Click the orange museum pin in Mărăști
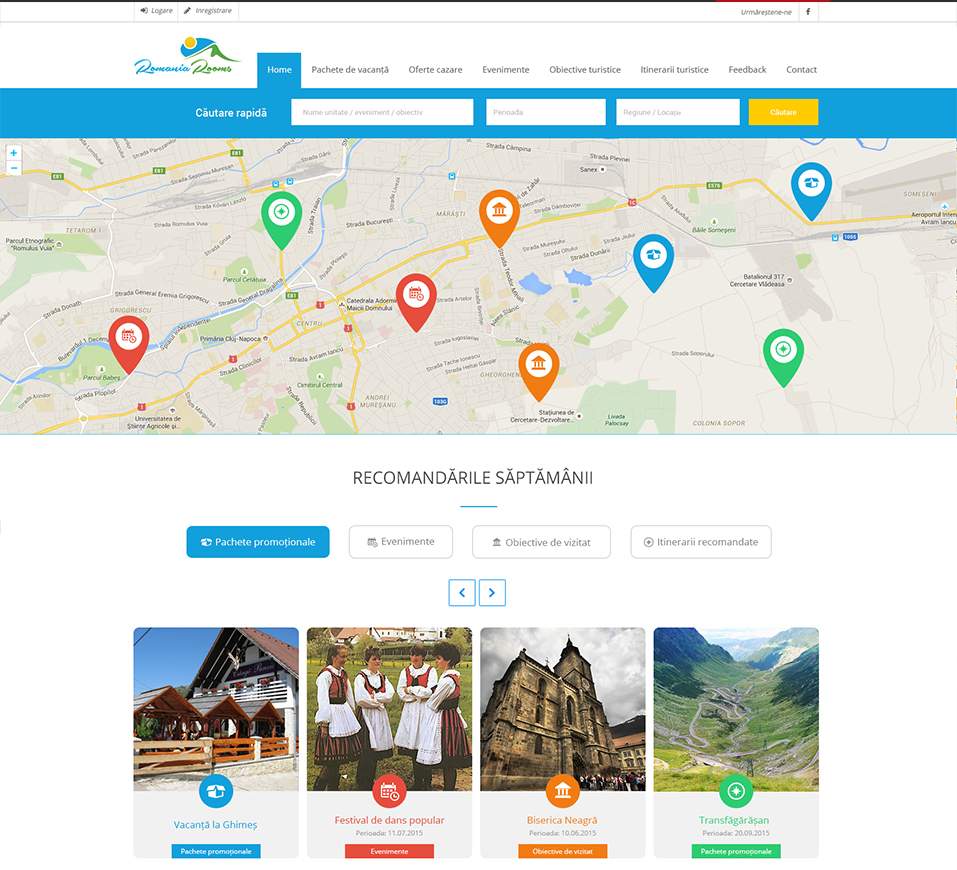Screen dimensions: 957x870 tap(499, 212)
